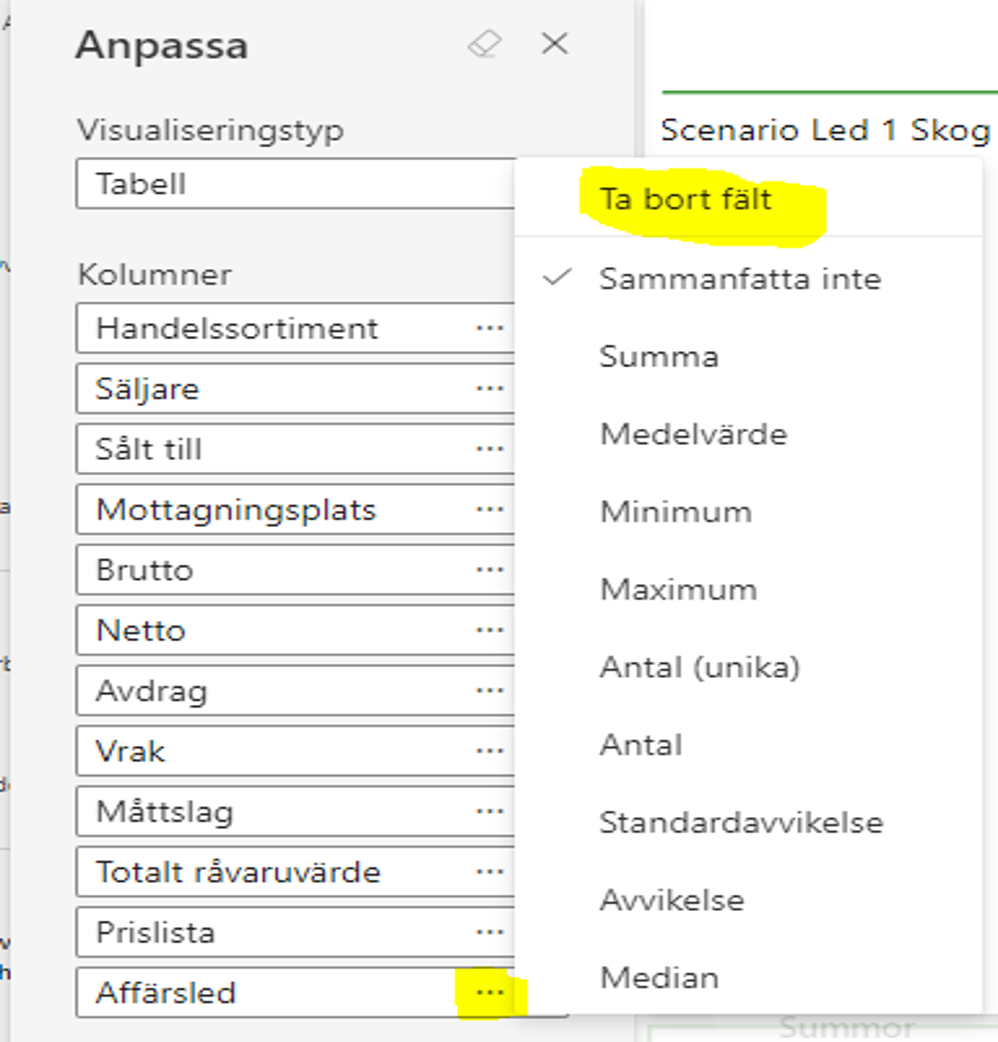Open the Mottagningsplats ellipsis menu
The height and width of the screenshot is (1042, 998).
tap(490, 510)
